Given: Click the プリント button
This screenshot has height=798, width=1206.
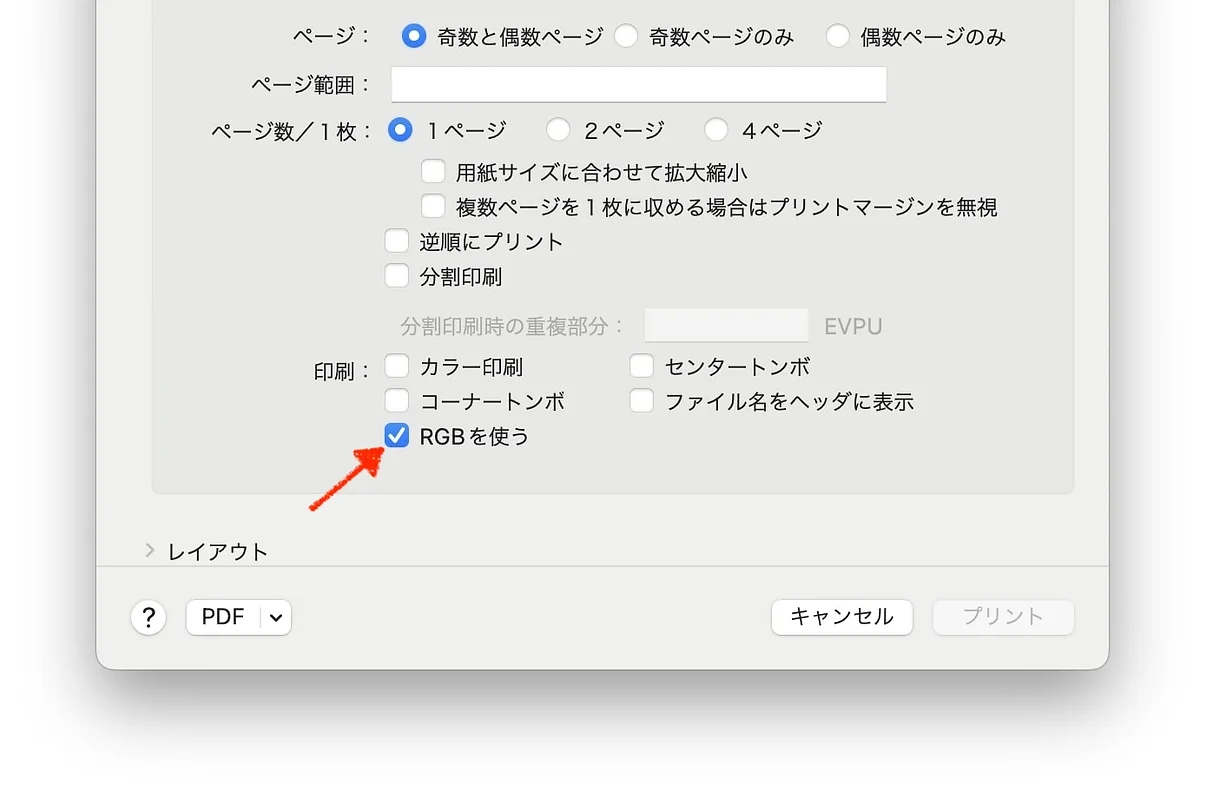Looking at the screenshot, I should pos(1003,617).
